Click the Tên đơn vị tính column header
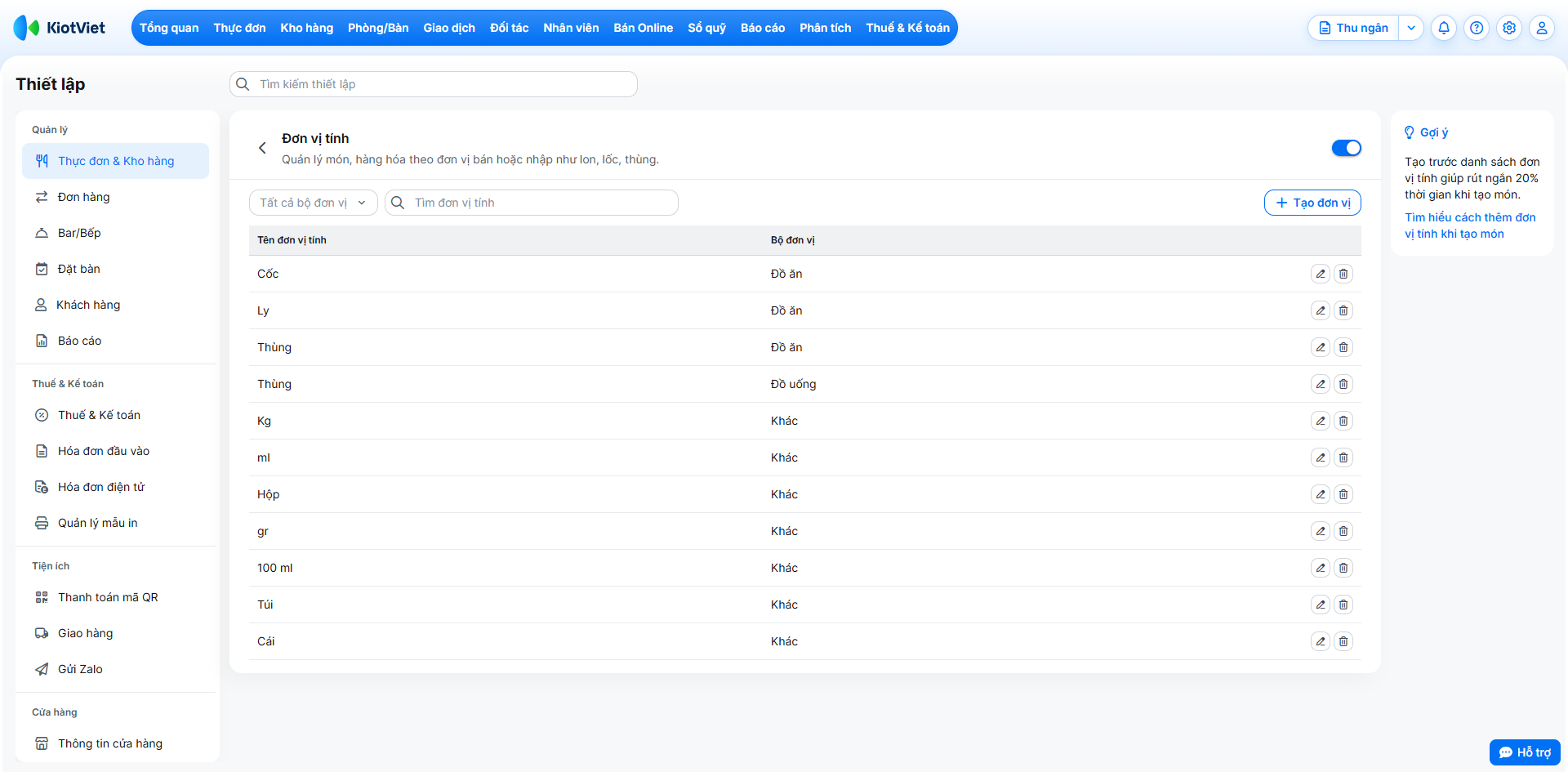 292,240
